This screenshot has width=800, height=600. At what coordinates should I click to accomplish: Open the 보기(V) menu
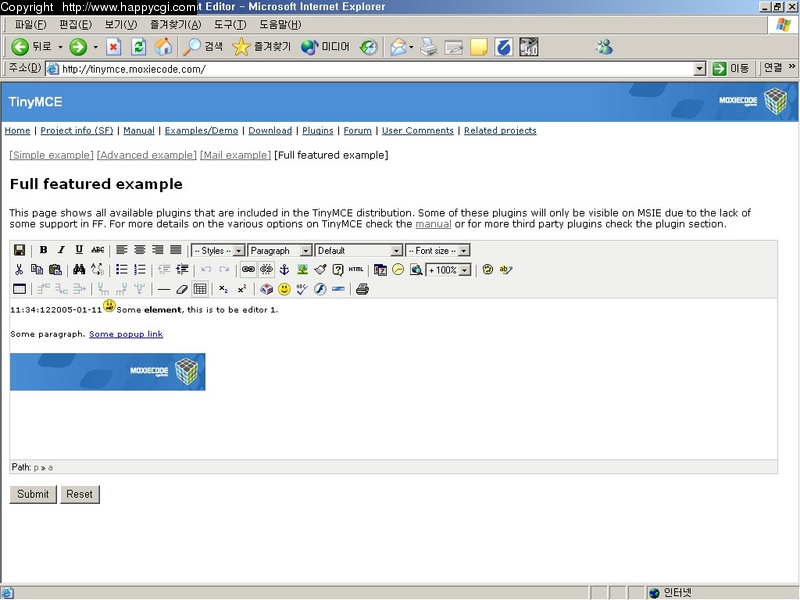(x=121, y=24)
